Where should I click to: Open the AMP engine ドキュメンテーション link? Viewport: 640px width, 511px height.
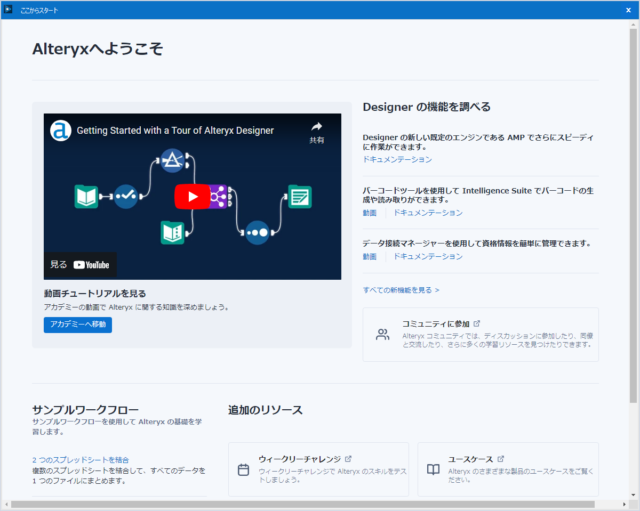[x=397, y=159]
